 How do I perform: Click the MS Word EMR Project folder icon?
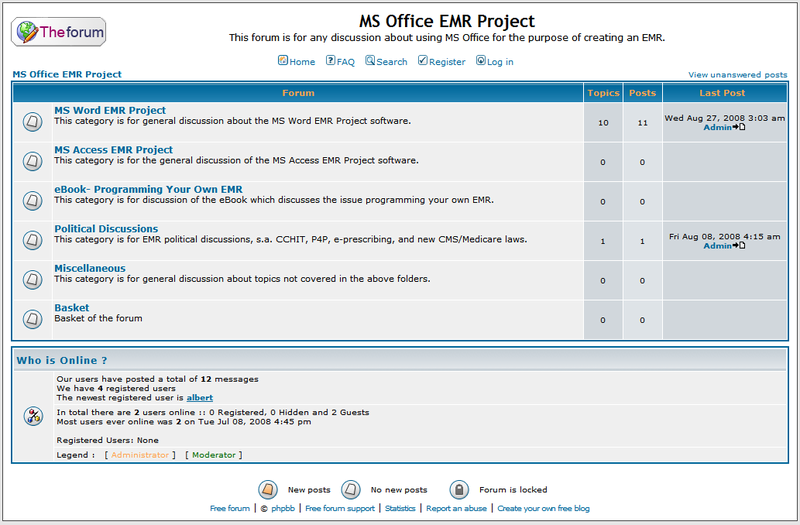click(33, 122)
